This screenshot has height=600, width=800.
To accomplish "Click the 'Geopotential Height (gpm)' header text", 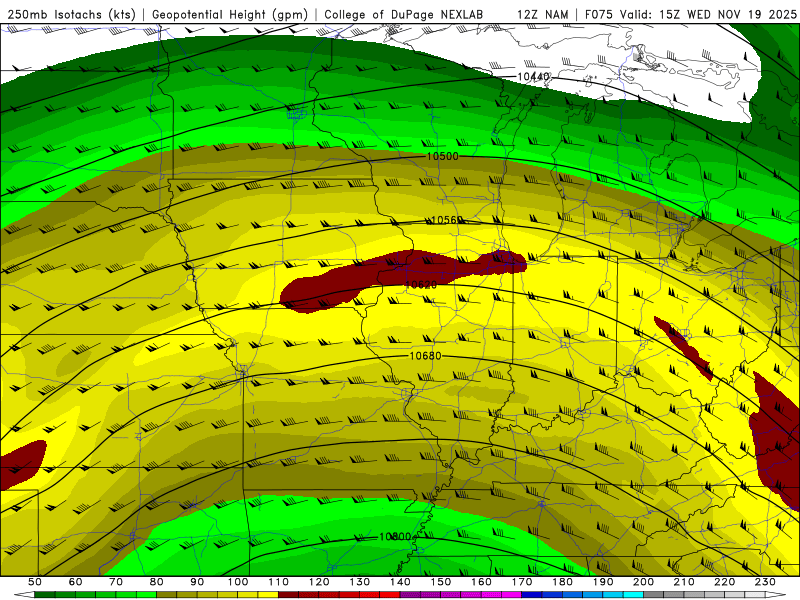I will click(230, 14).
